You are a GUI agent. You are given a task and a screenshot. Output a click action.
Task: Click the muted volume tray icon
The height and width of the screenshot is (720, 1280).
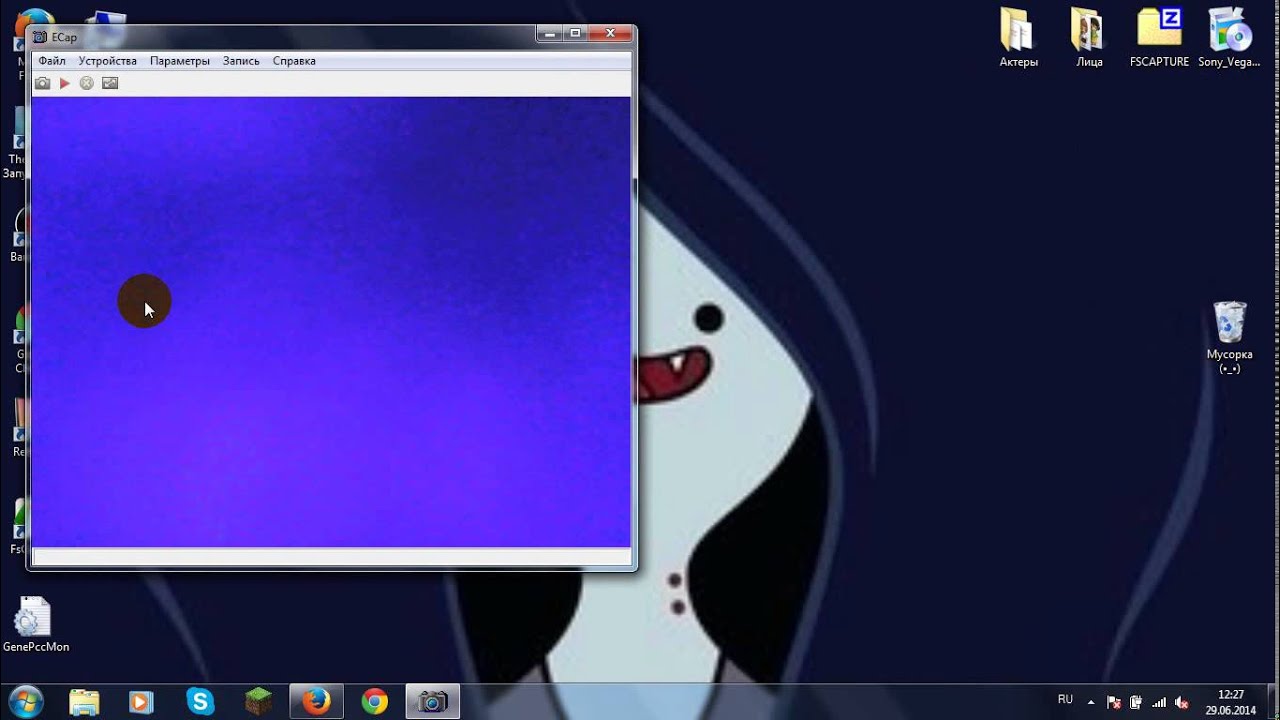coord(1182,702)
